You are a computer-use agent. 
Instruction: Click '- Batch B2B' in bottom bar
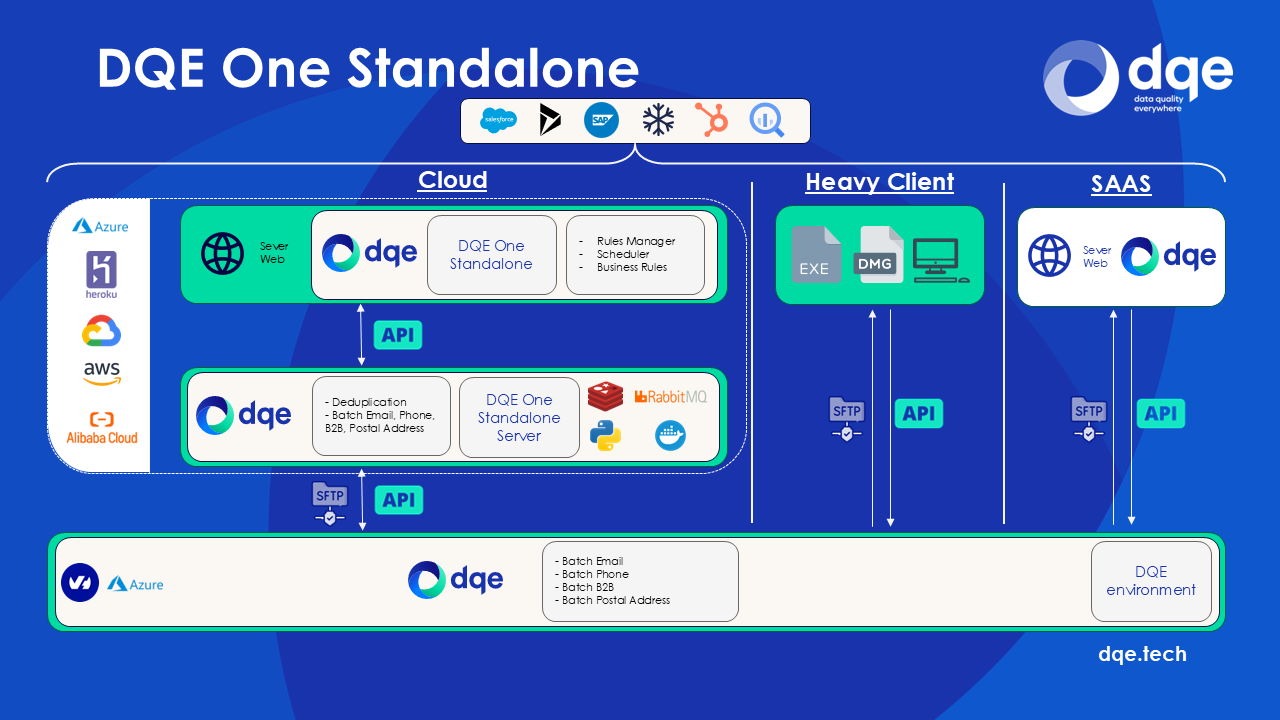585,587
